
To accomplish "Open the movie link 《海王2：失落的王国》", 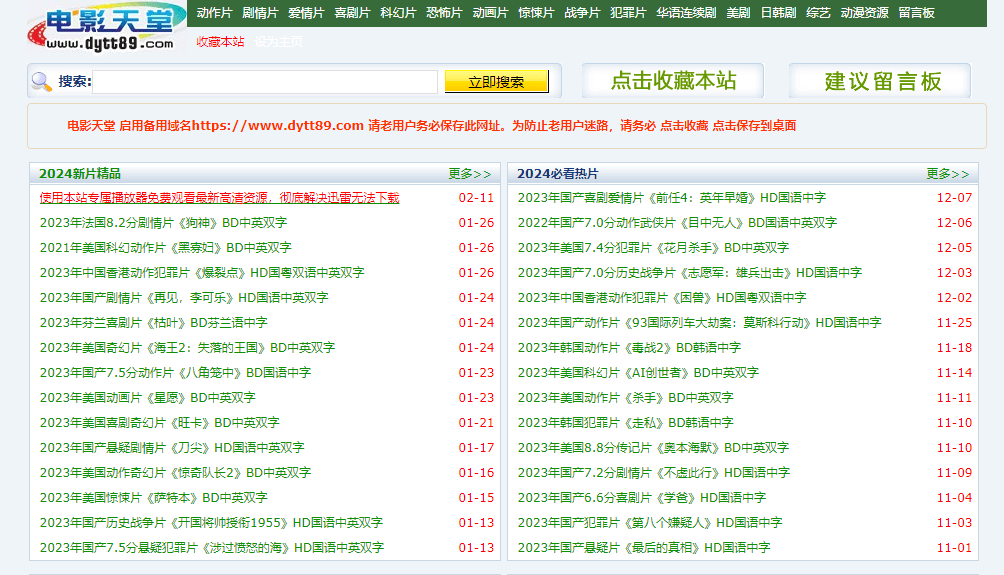I will pos(187,348).
